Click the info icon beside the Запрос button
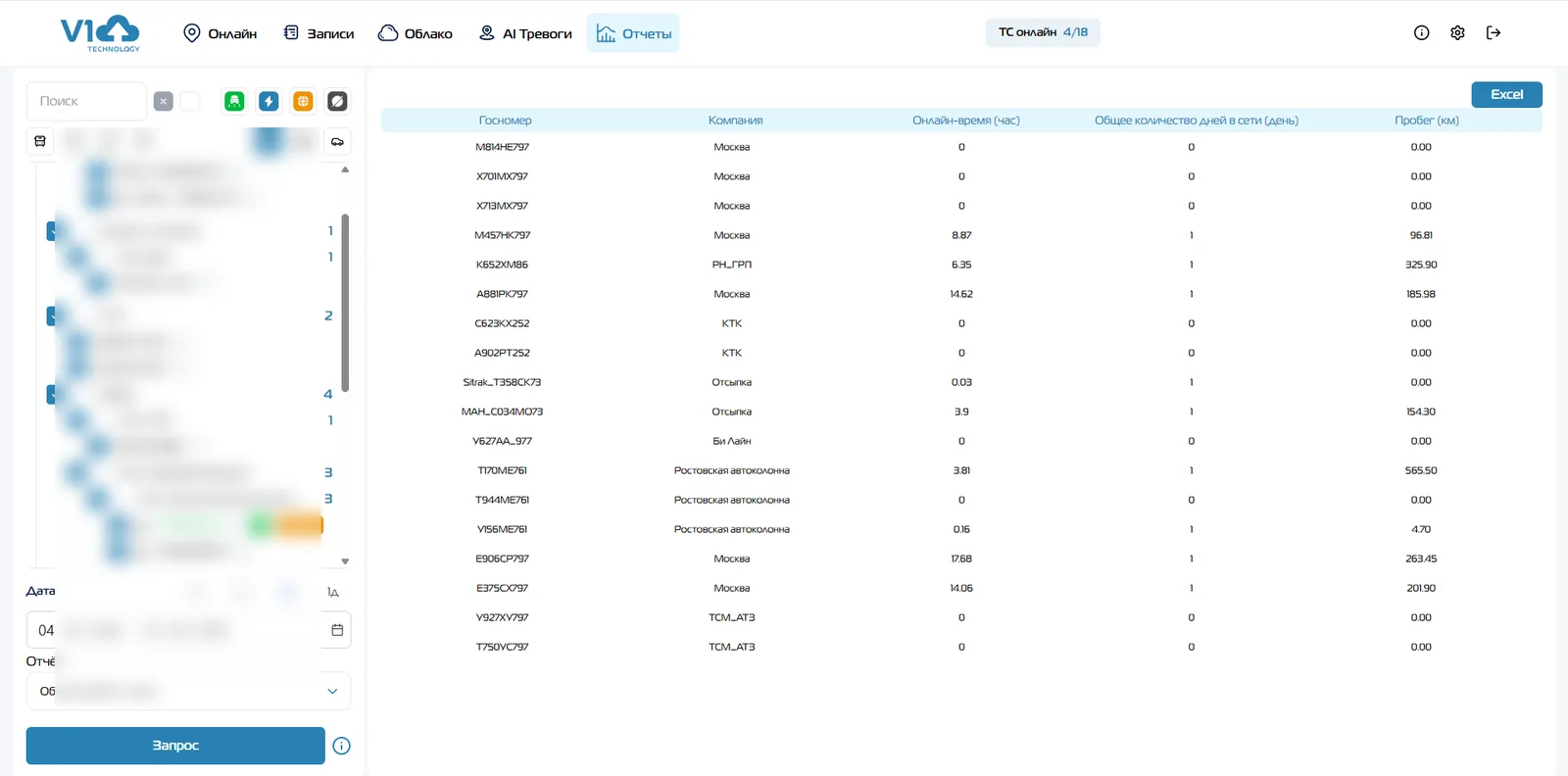 pyautogui.click(x=341, y=746)
